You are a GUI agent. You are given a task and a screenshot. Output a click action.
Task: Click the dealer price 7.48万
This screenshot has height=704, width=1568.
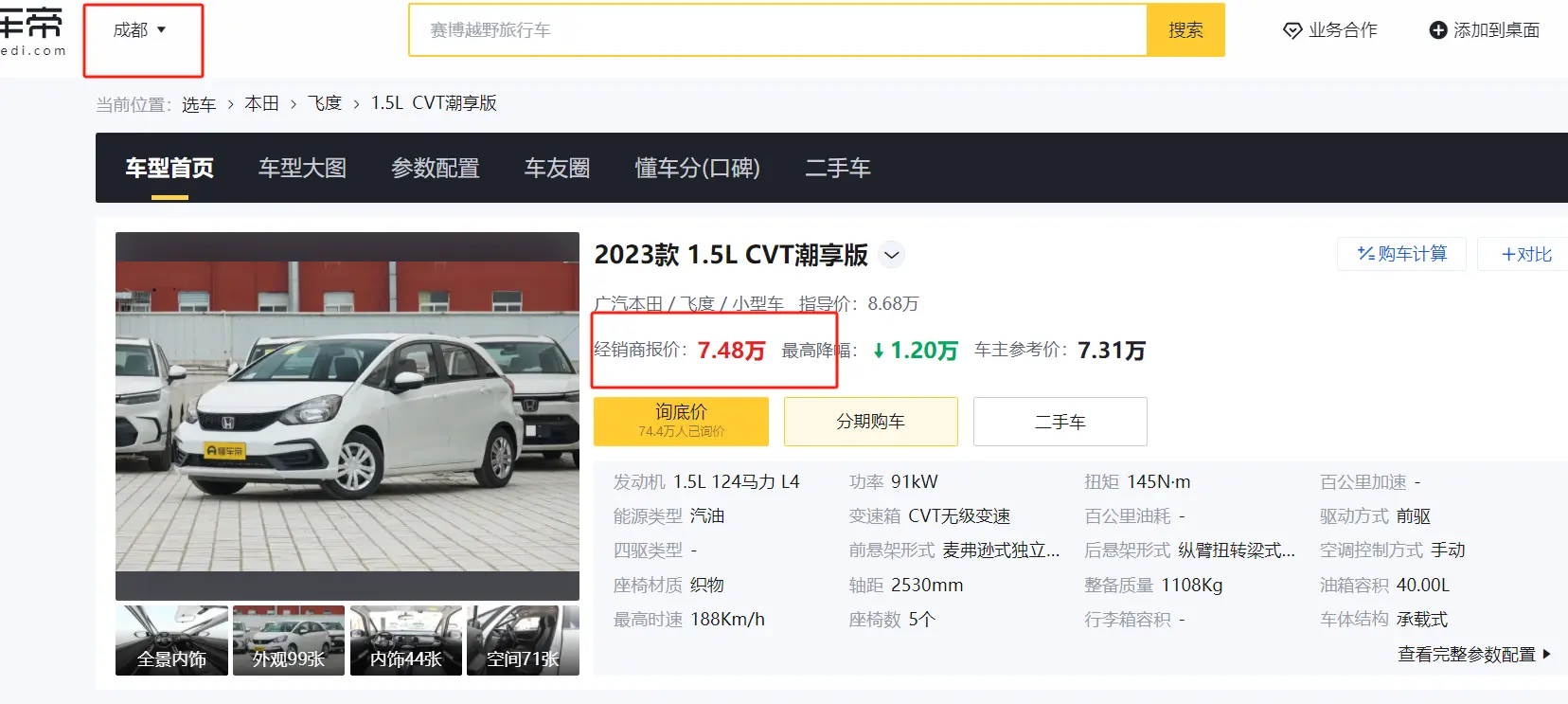[731, 351]
